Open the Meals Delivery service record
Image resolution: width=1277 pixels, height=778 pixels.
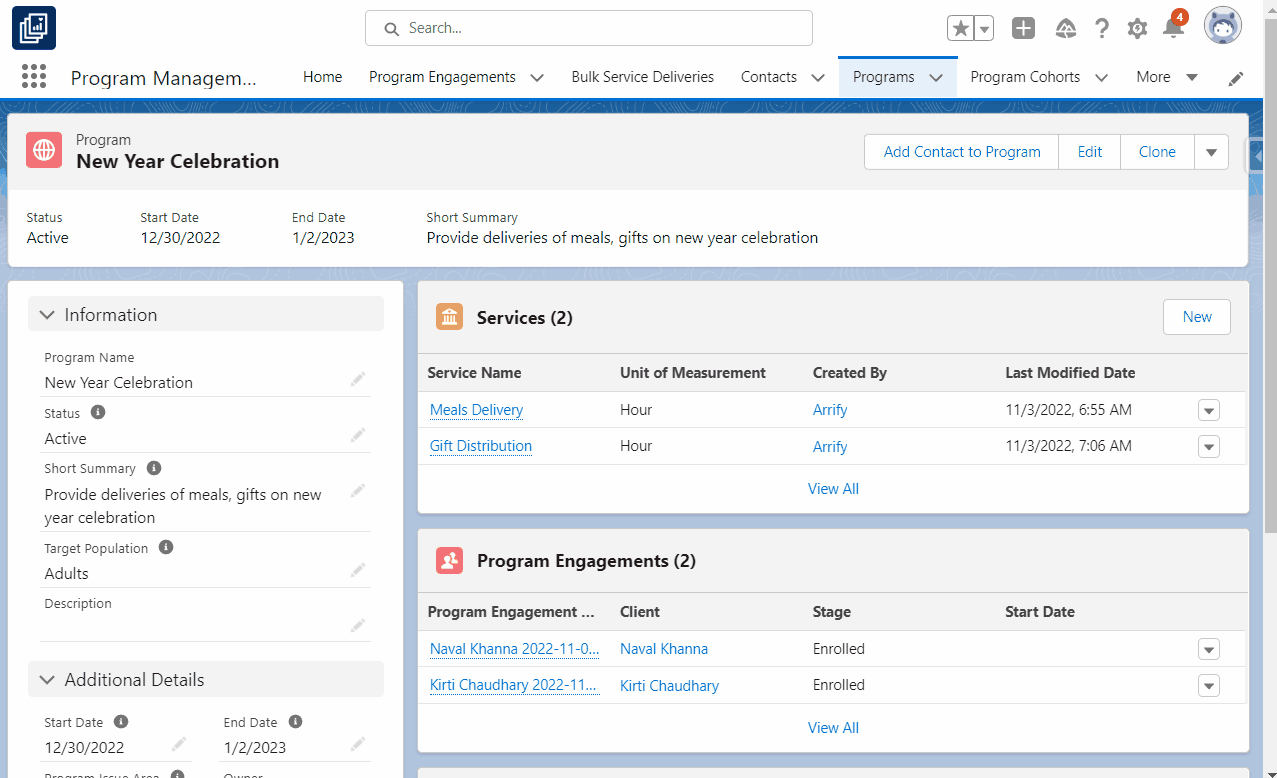coord(476,410)
